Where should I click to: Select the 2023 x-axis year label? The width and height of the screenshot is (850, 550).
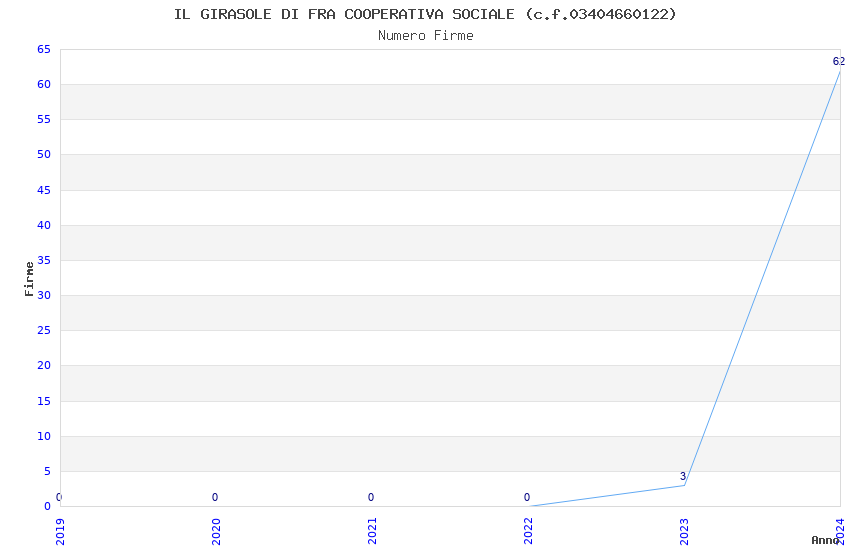(x=685, y=532)
